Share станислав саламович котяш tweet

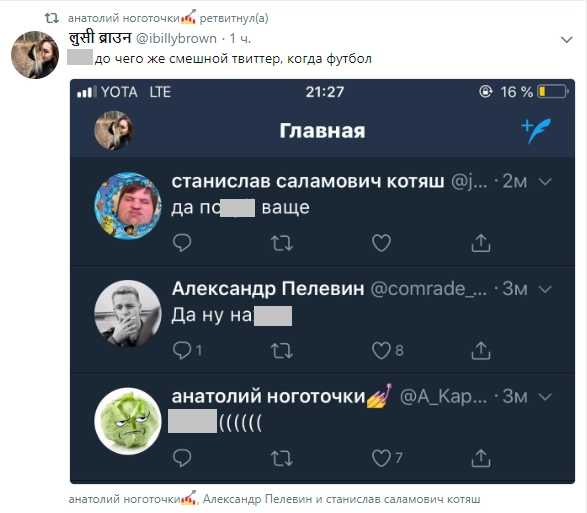tap(481, 243)
